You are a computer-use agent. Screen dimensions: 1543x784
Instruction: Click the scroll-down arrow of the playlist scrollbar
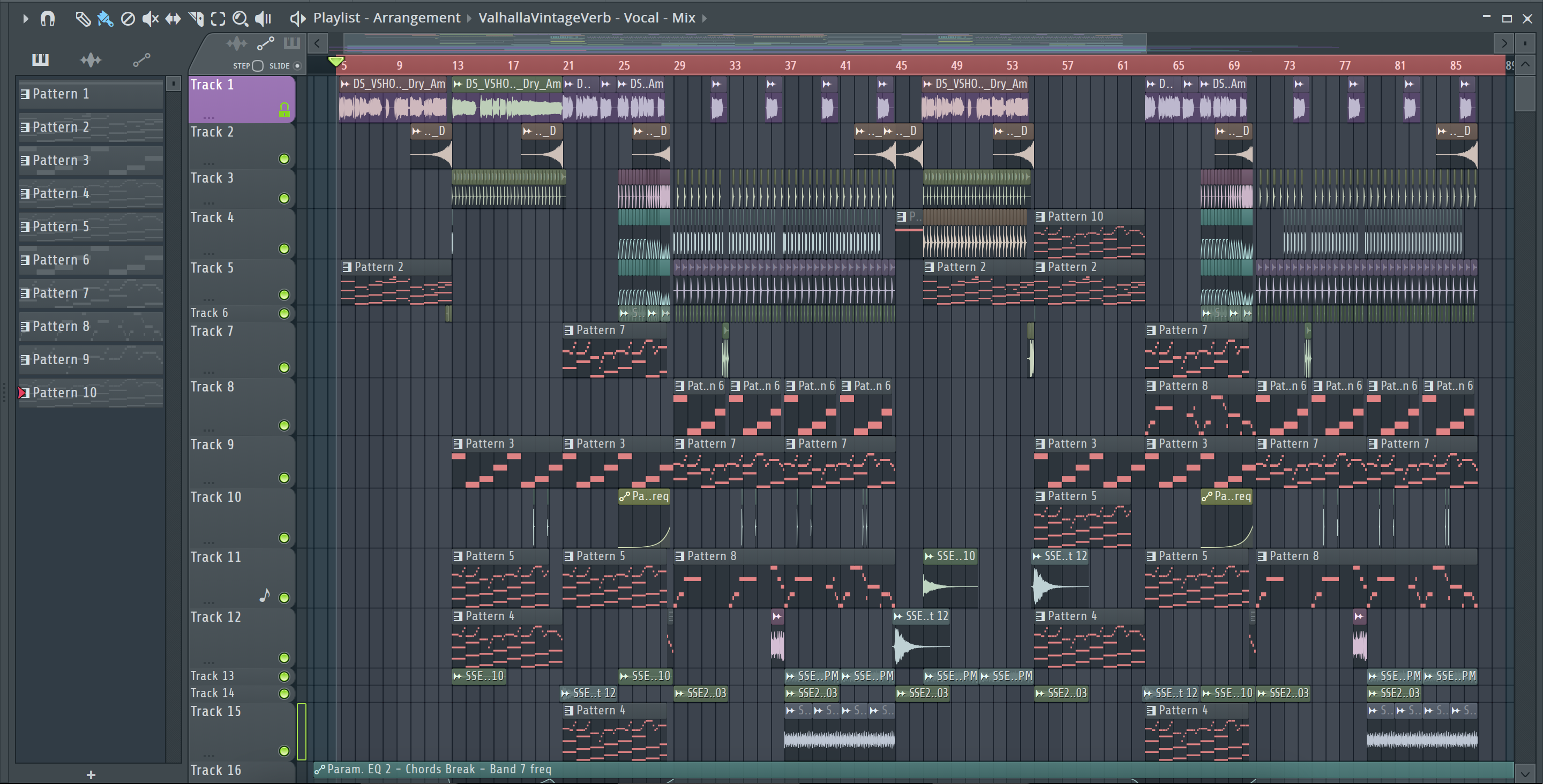coord(1525,773)
